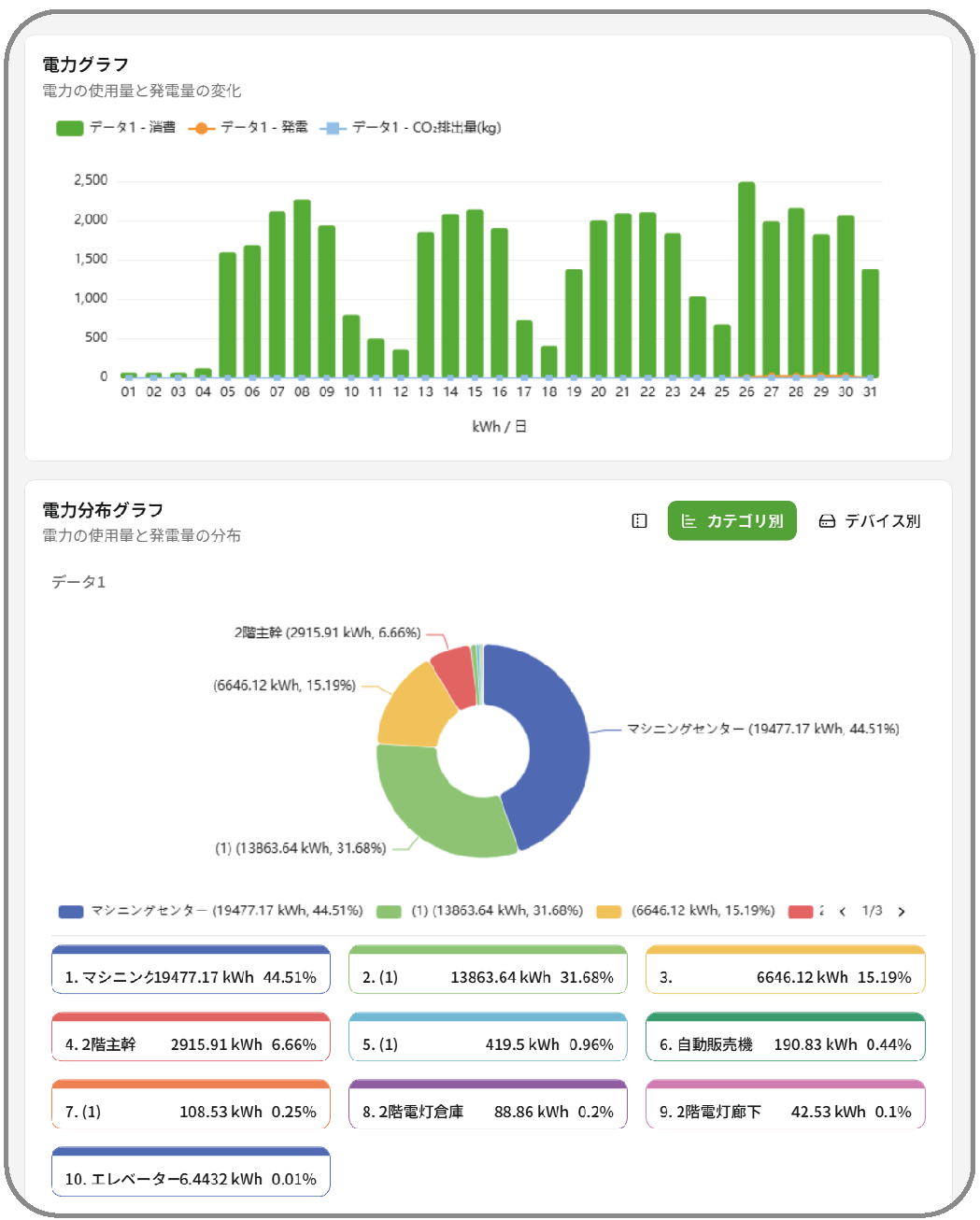980x1220 pixels.
Task: Go to previous legend page arrow
Action: pyautogui.click(x=843, y=912)
